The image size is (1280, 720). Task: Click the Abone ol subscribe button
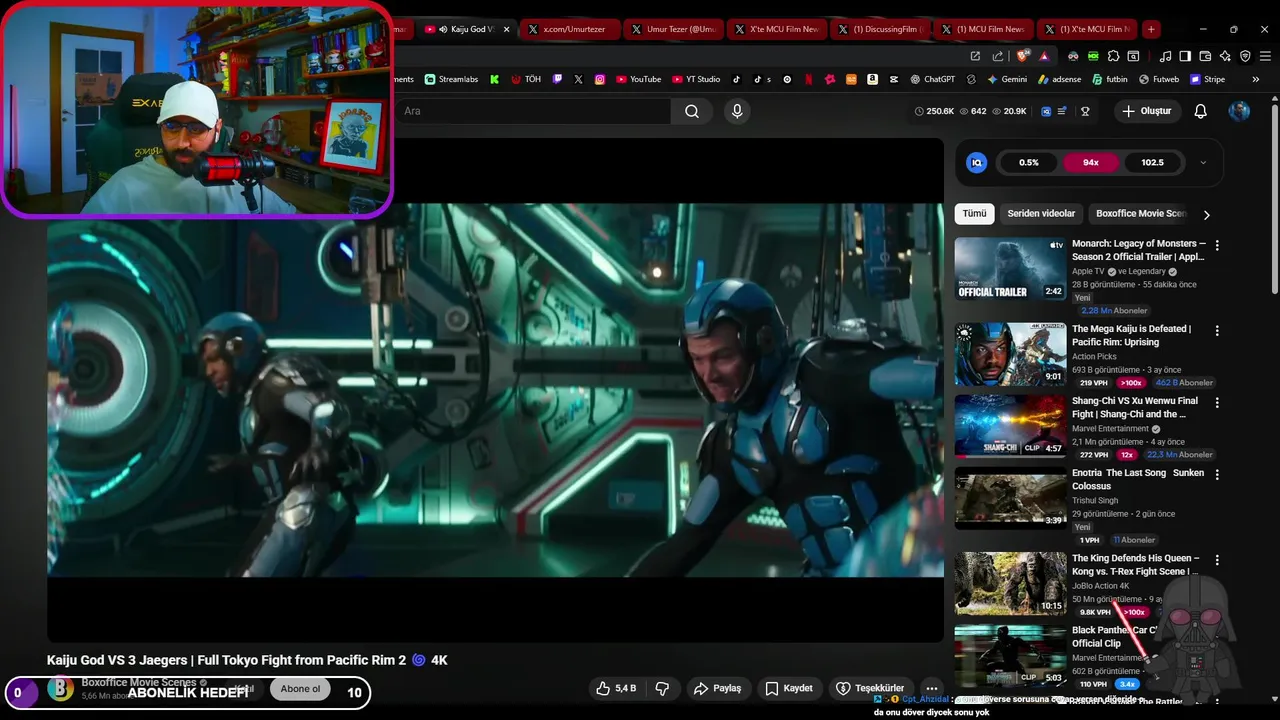(x=300, y=689)
